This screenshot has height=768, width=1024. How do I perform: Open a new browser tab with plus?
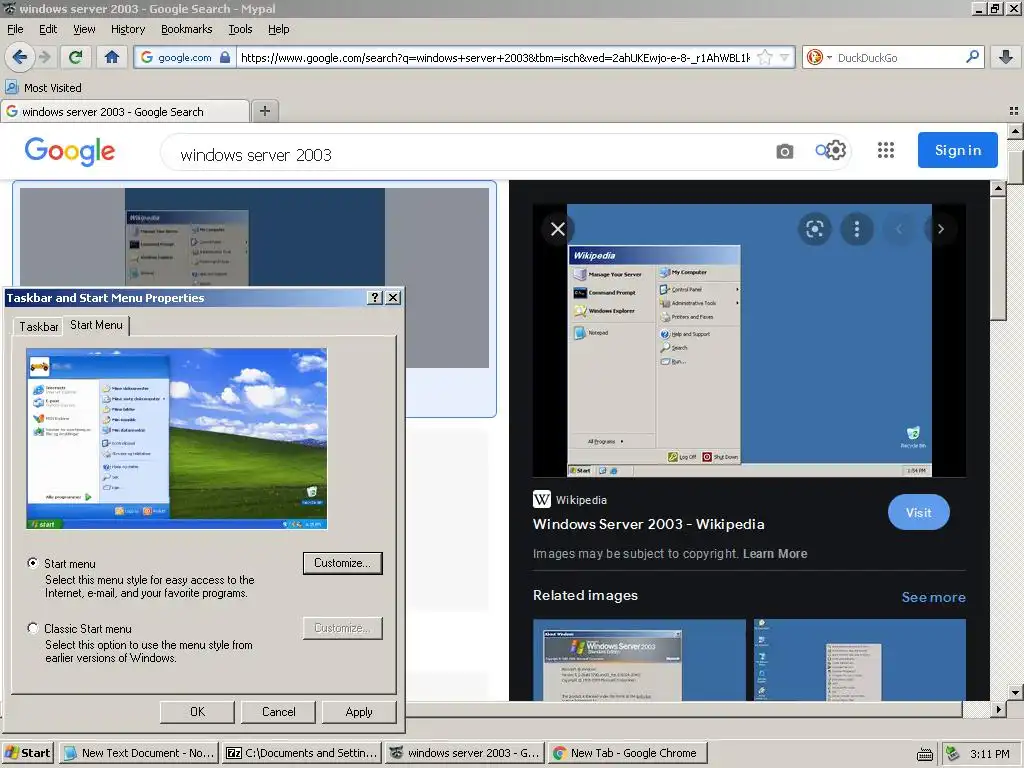(x=264, y=111)
